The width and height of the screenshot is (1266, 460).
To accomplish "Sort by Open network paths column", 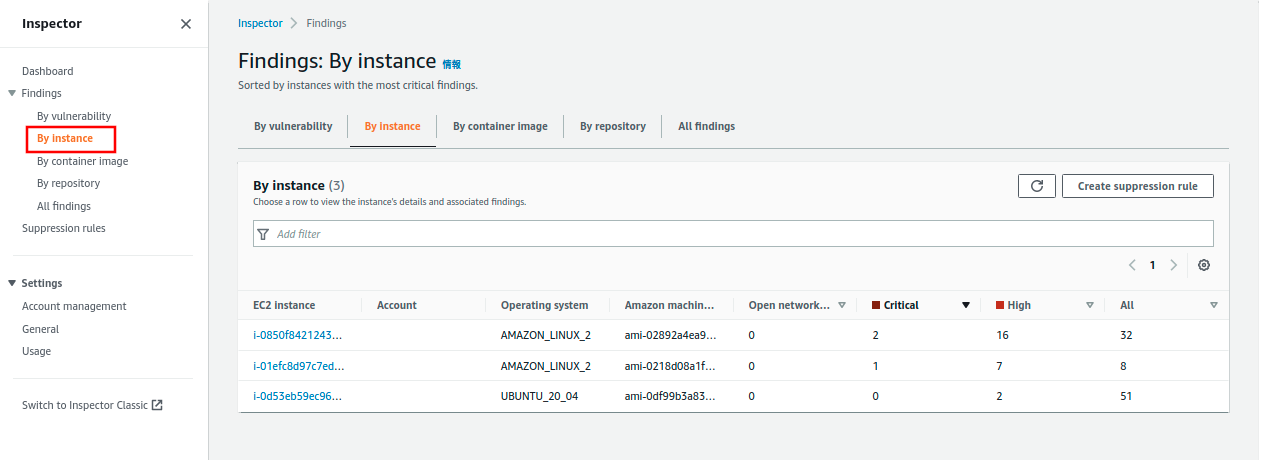I will 841,306.
